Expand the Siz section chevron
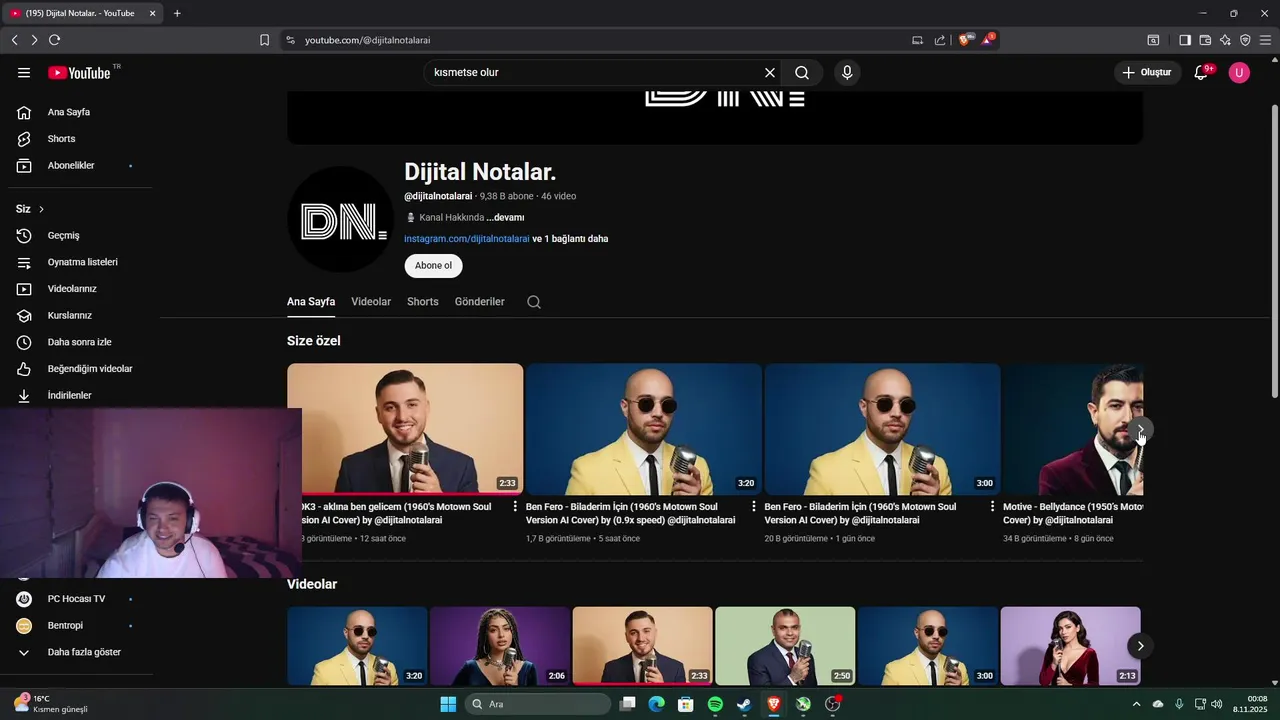This screenshot has width=1280, height=720. click(x=41, y=209)
